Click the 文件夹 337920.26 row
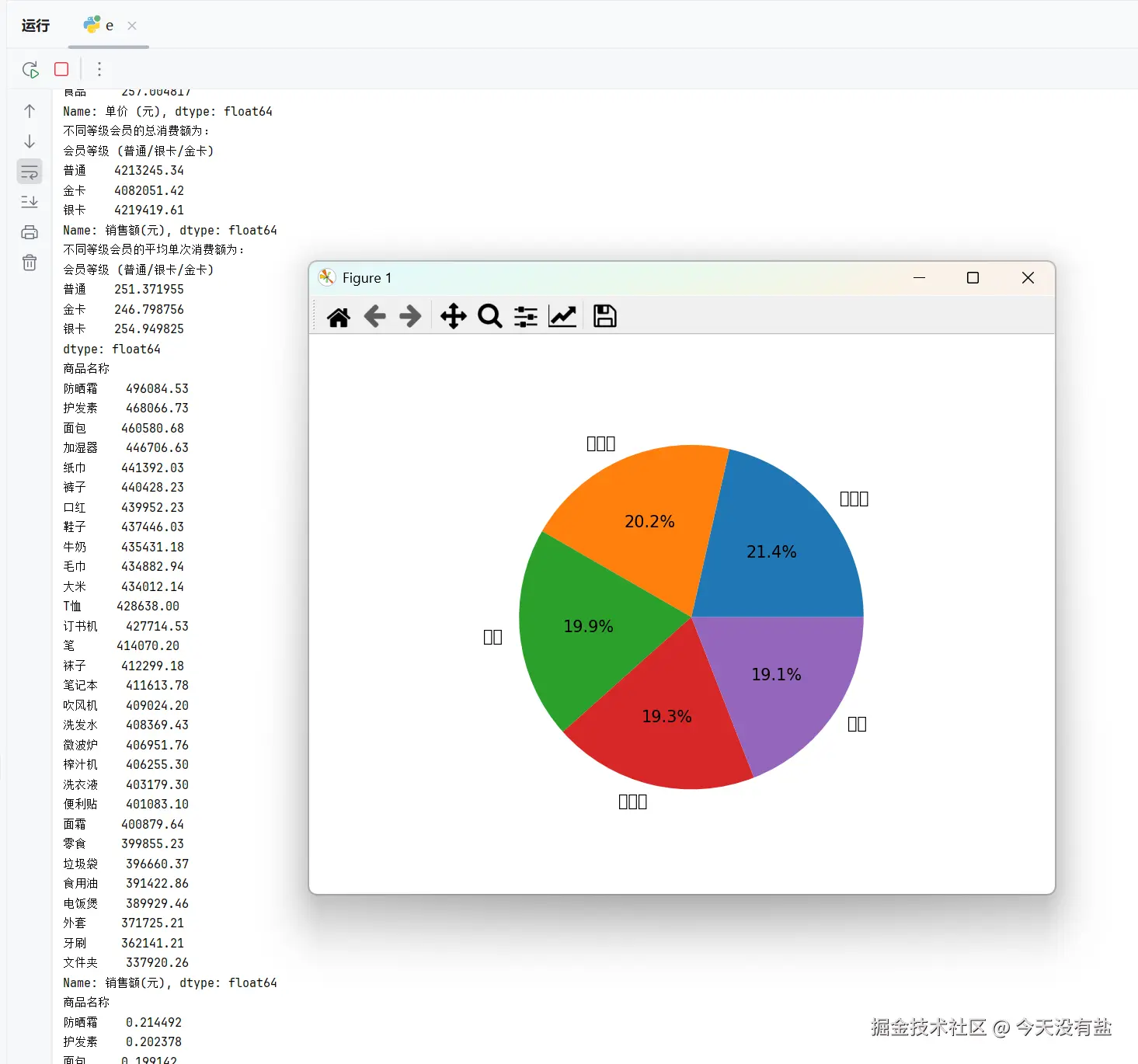 tap(126, 963)
